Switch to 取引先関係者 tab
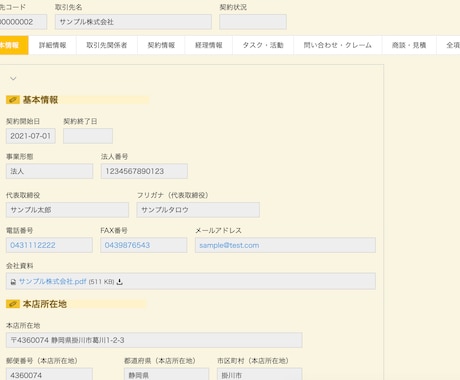 pos(107,45)
